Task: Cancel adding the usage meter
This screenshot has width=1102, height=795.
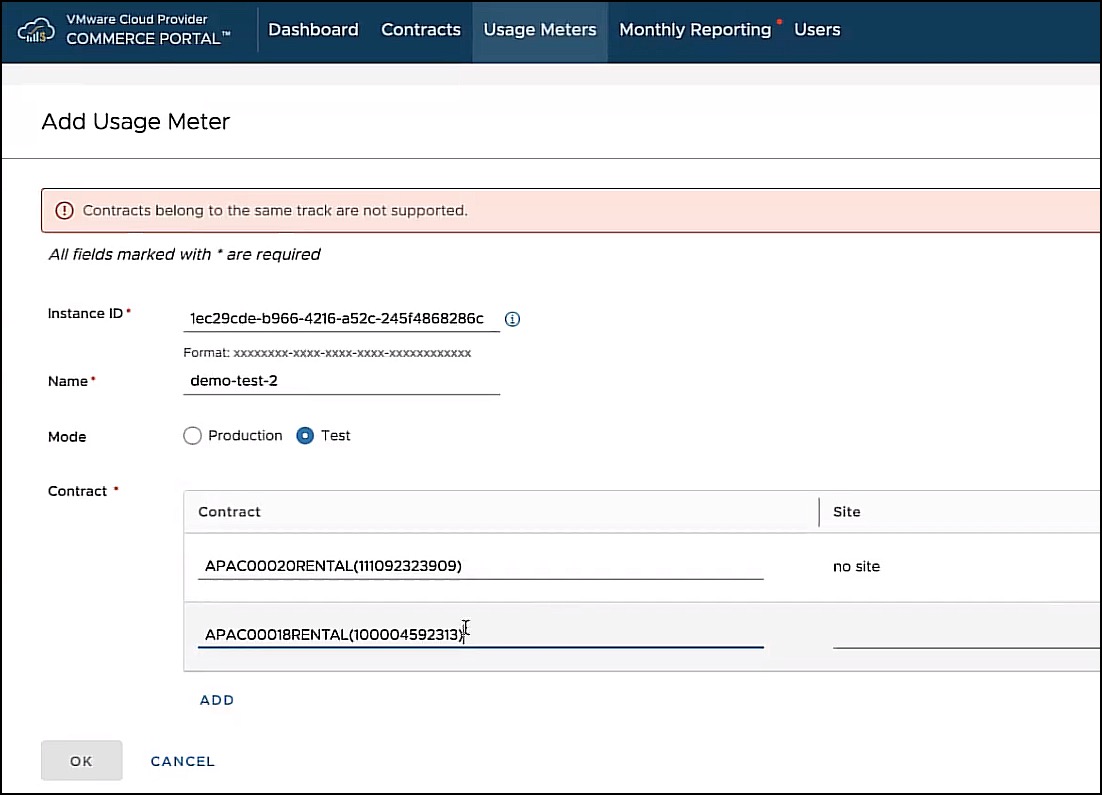Action: click(x=182, y=761)
